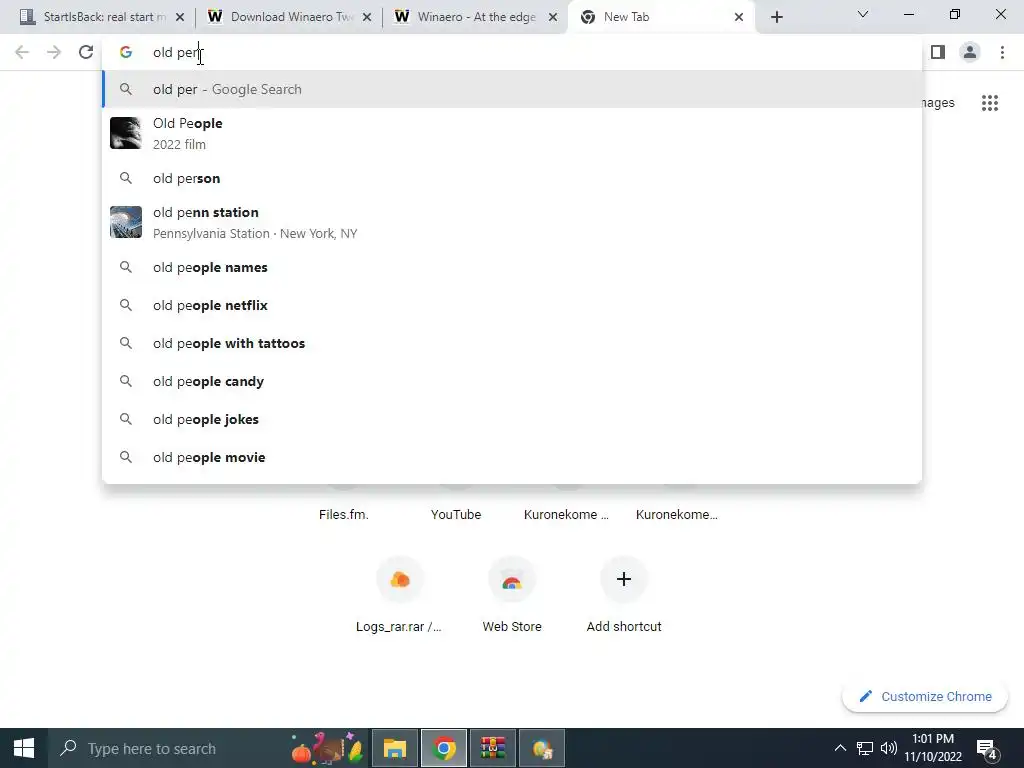This screenshot has height=768, width=1024.
Task: Pick the 'old people candy' suggestion
Action: click(x=512, y=381)
